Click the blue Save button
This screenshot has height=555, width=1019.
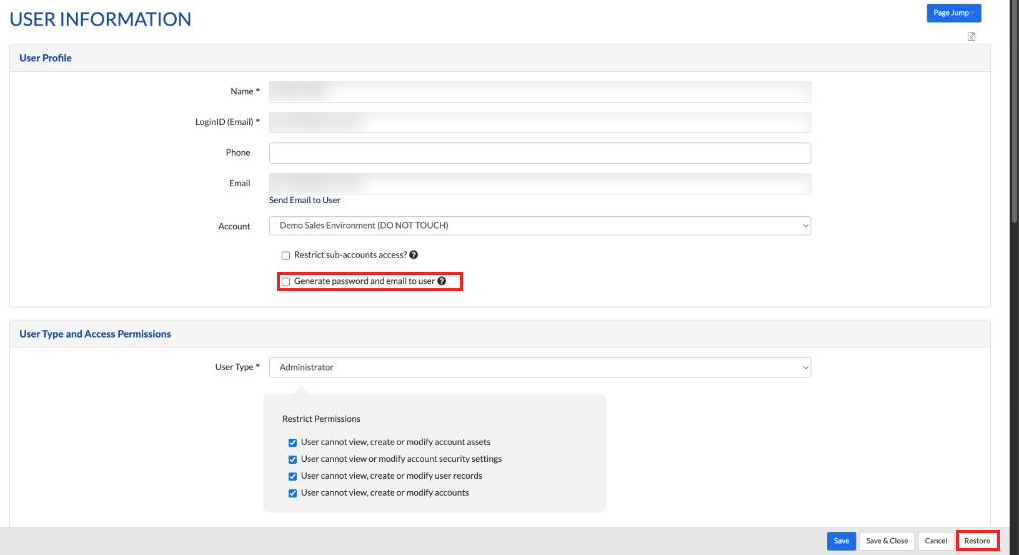click(x=841, y=541)
